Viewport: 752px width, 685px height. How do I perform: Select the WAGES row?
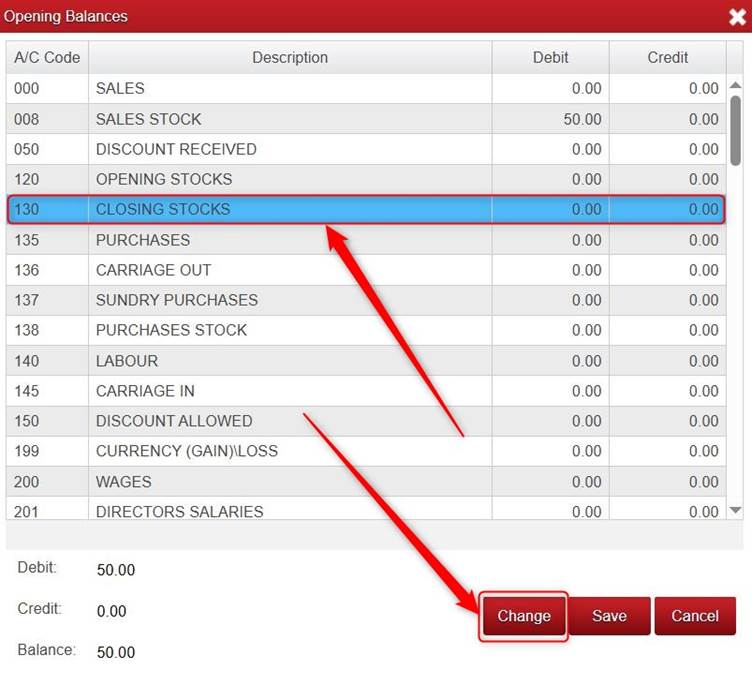click(x=366, y=482)
